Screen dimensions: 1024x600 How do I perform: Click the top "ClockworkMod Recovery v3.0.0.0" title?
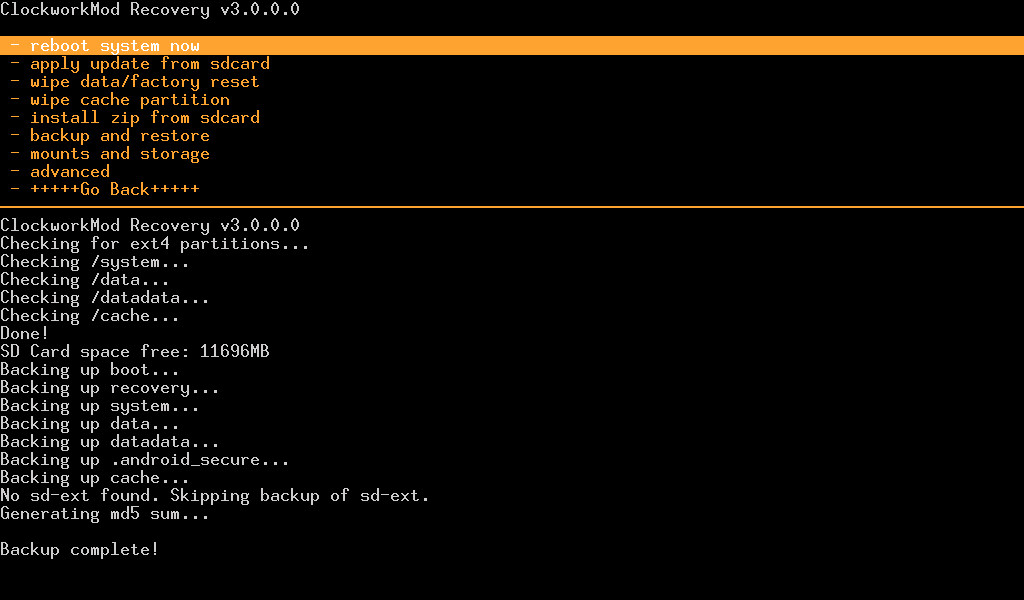click(x=150, y=9)
